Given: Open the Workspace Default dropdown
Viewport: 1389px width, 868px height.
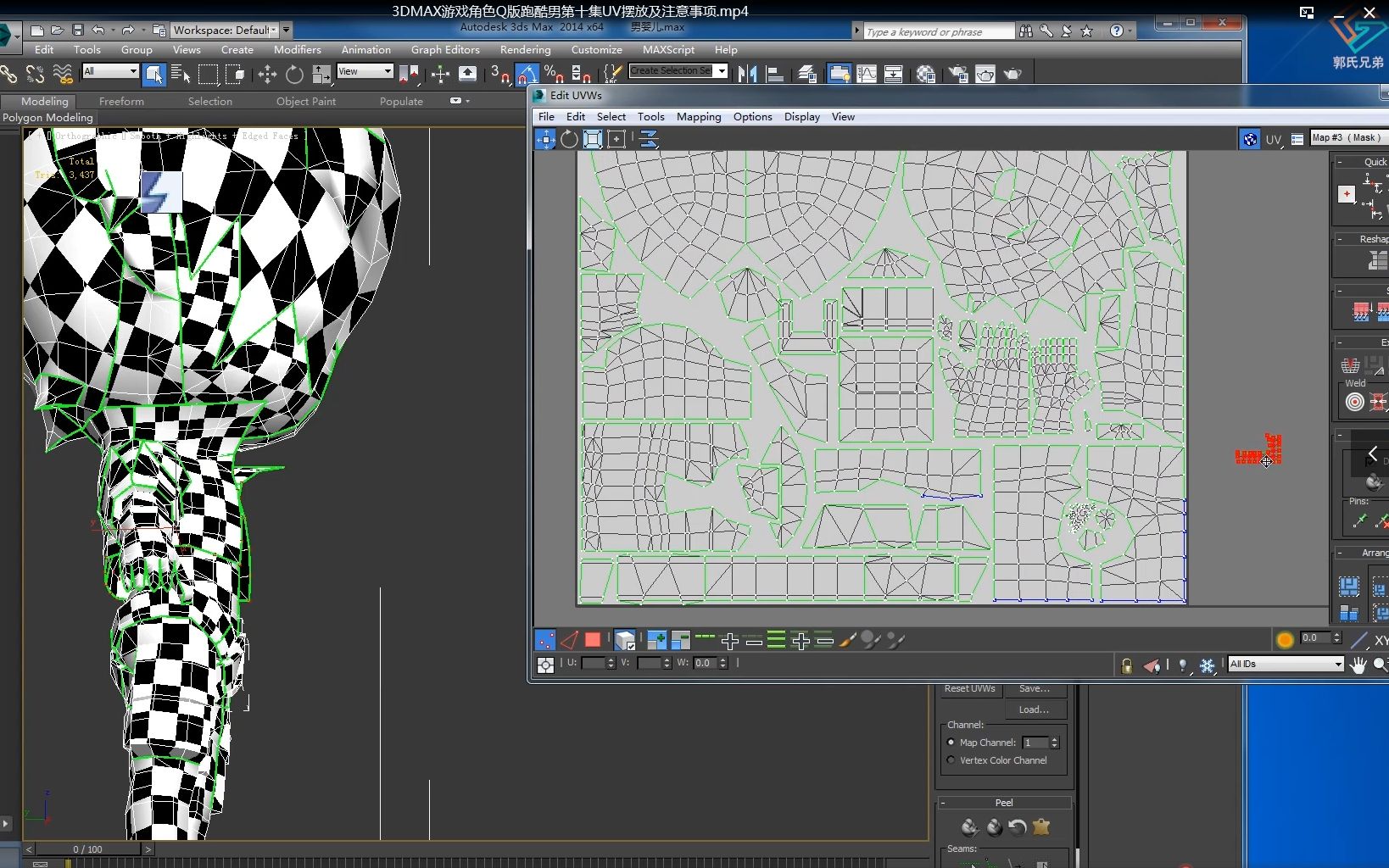Looking at the screenshot, I should click(224, 31).
